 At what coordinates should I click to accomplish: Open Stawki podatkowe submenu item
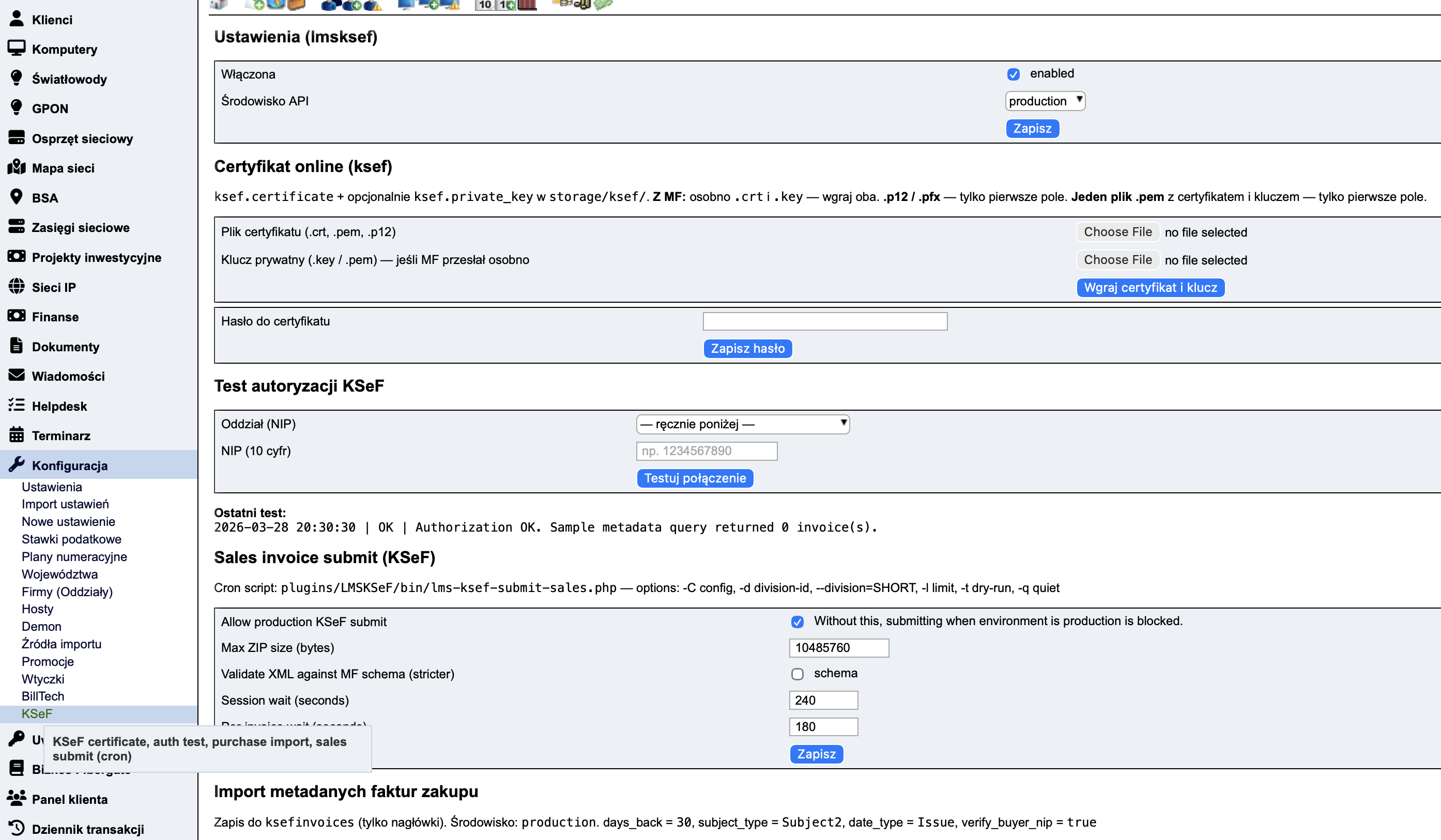71,539
